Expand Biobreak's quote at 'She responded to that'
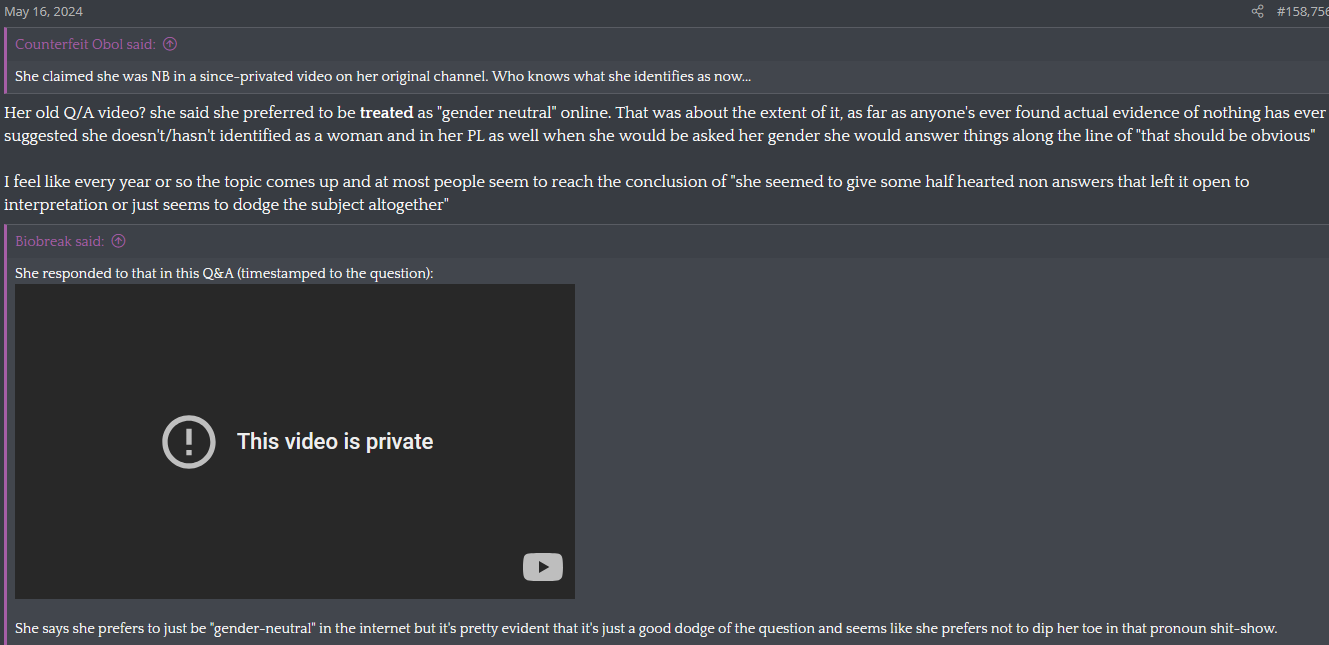This screenshot has height=645, width=1329. [x=224, y=273]
